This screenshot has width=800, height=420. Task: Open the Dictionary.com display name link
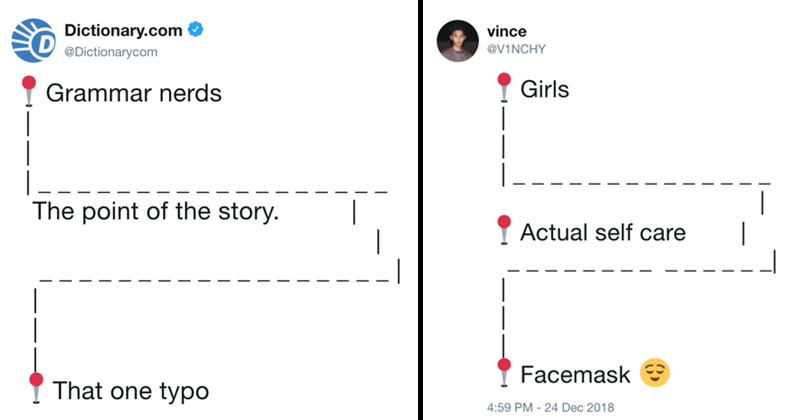(x=123, y=30)
